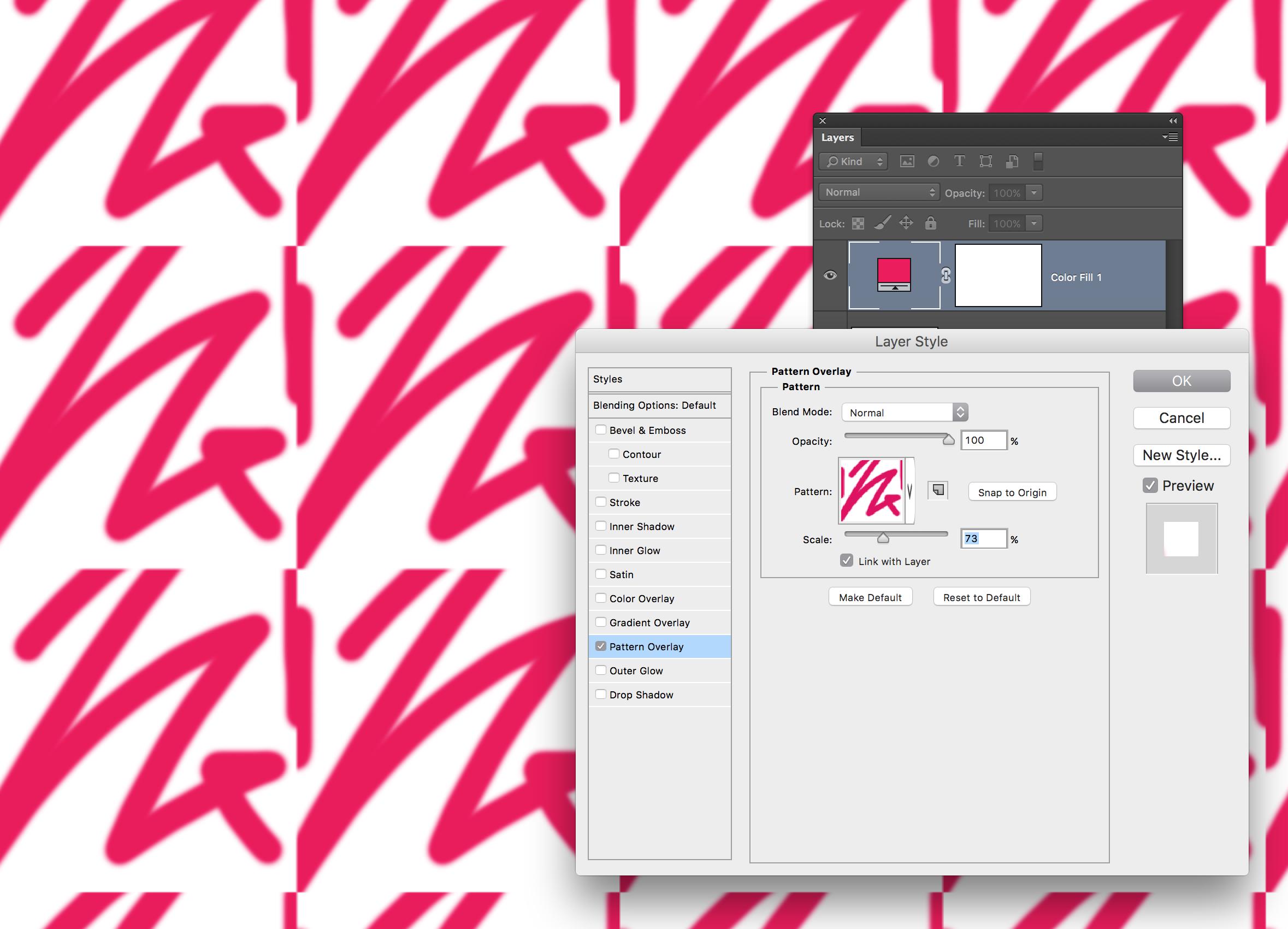Lock all with the padlock icon
This screenshot has width=1288, height=929.
click(931, 224)
